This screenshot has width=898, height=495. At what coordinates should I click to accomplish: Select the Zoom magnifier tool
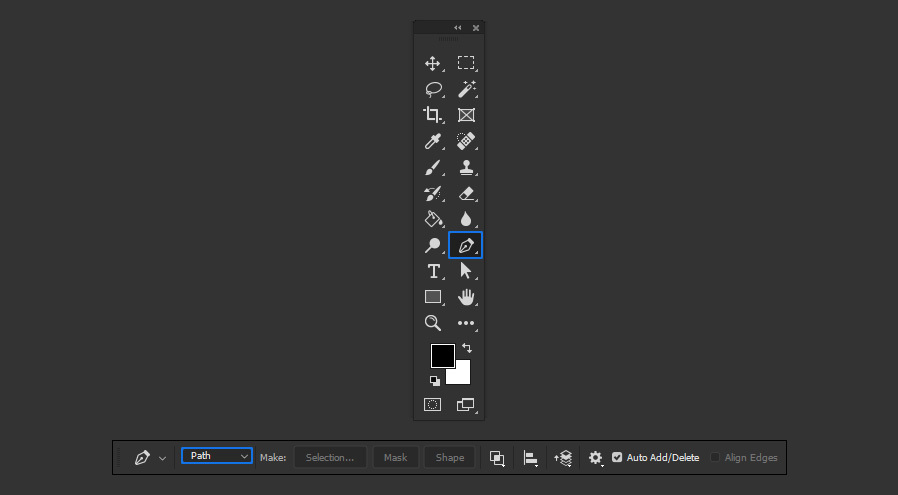pyautogui.click(x=432, y=323)
